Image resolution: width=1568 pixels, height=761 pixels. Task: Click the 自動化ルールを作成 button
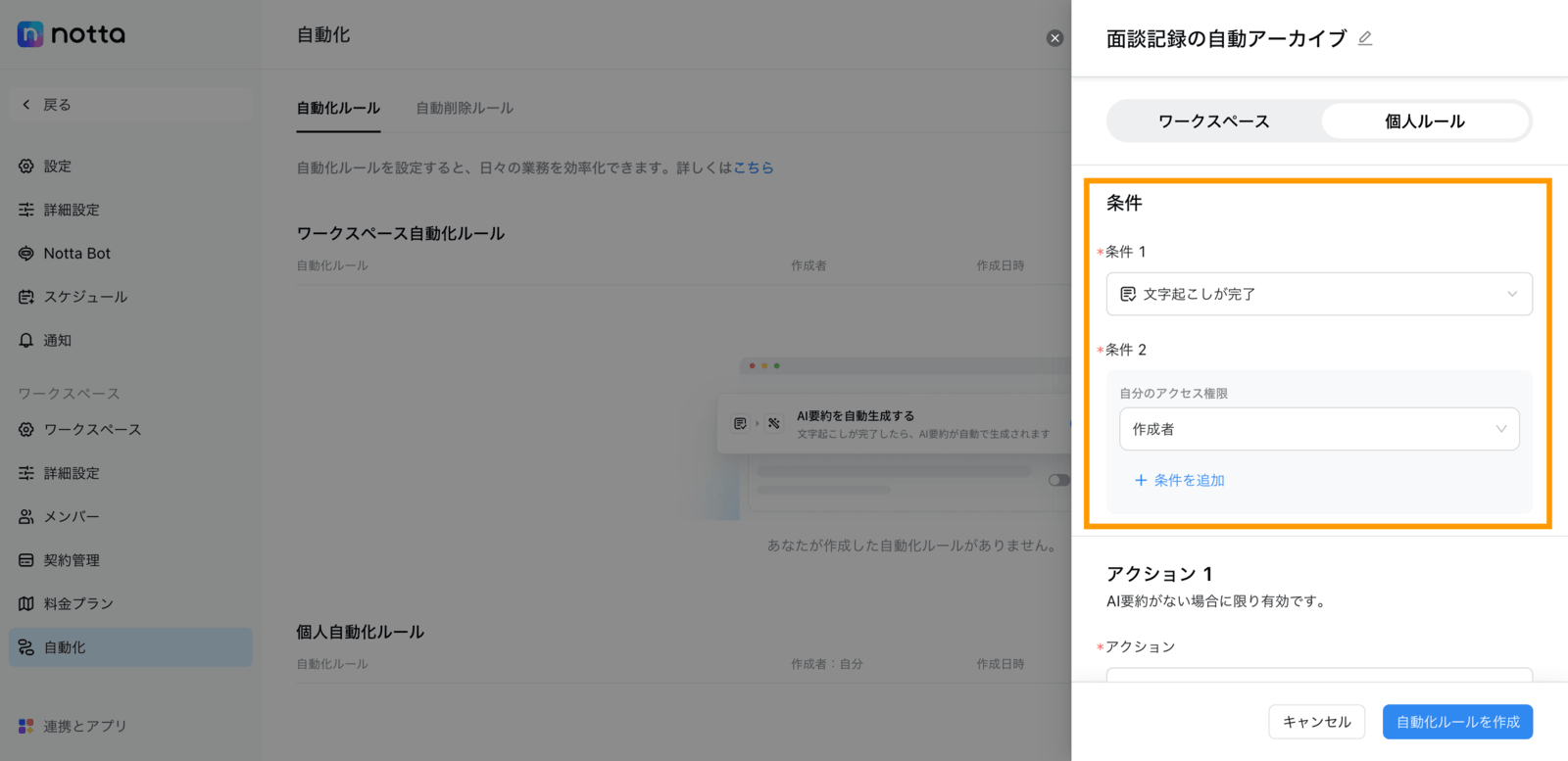(1457, 722)
